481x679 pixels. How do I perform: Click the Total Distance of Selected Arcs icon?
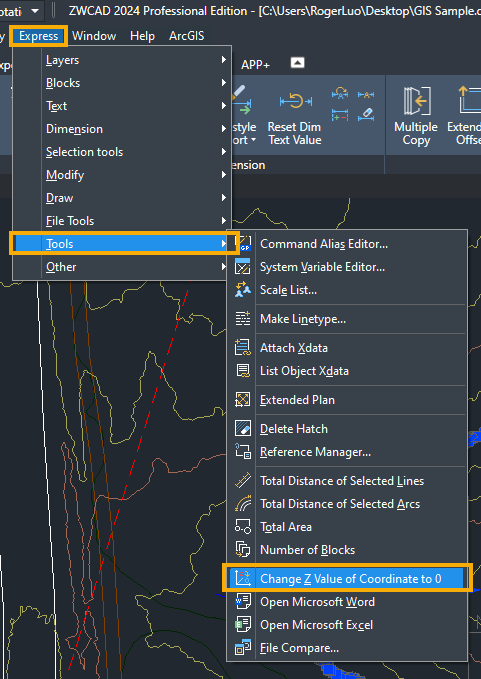click(x=242, y=504)
